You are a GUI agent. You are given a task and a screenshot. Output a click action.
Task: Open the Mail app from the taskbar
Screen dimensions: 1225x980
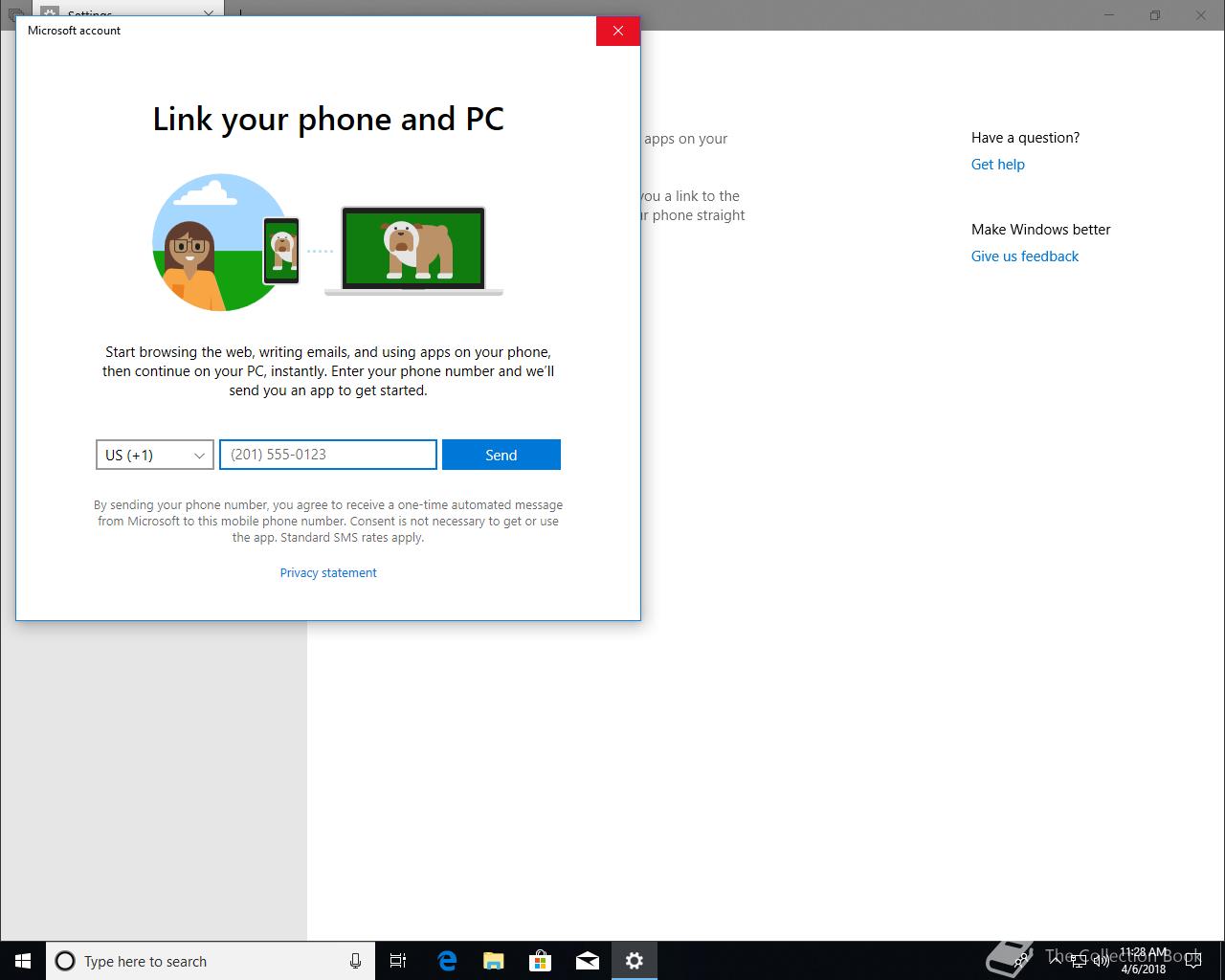[x=588, y=961]
